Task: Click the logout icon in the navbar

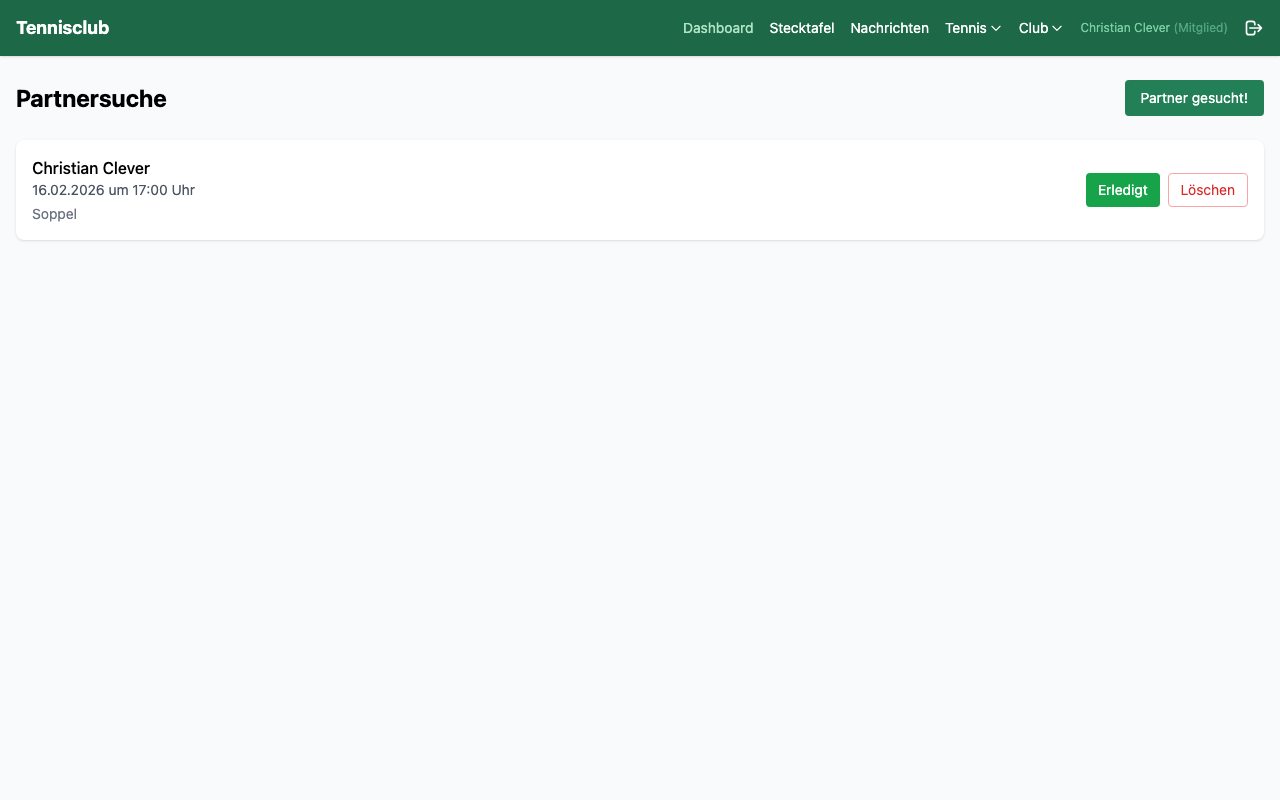Action: click(1253, 28)
